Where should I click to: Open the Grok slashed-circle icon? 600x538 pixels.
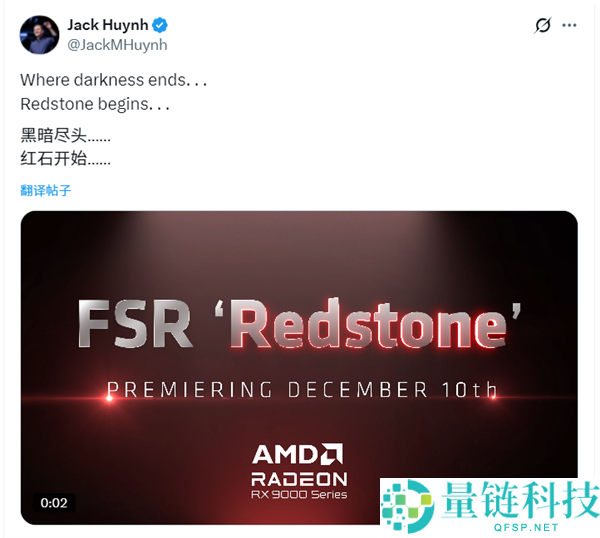pyautogui.click(x=543, y=25)
